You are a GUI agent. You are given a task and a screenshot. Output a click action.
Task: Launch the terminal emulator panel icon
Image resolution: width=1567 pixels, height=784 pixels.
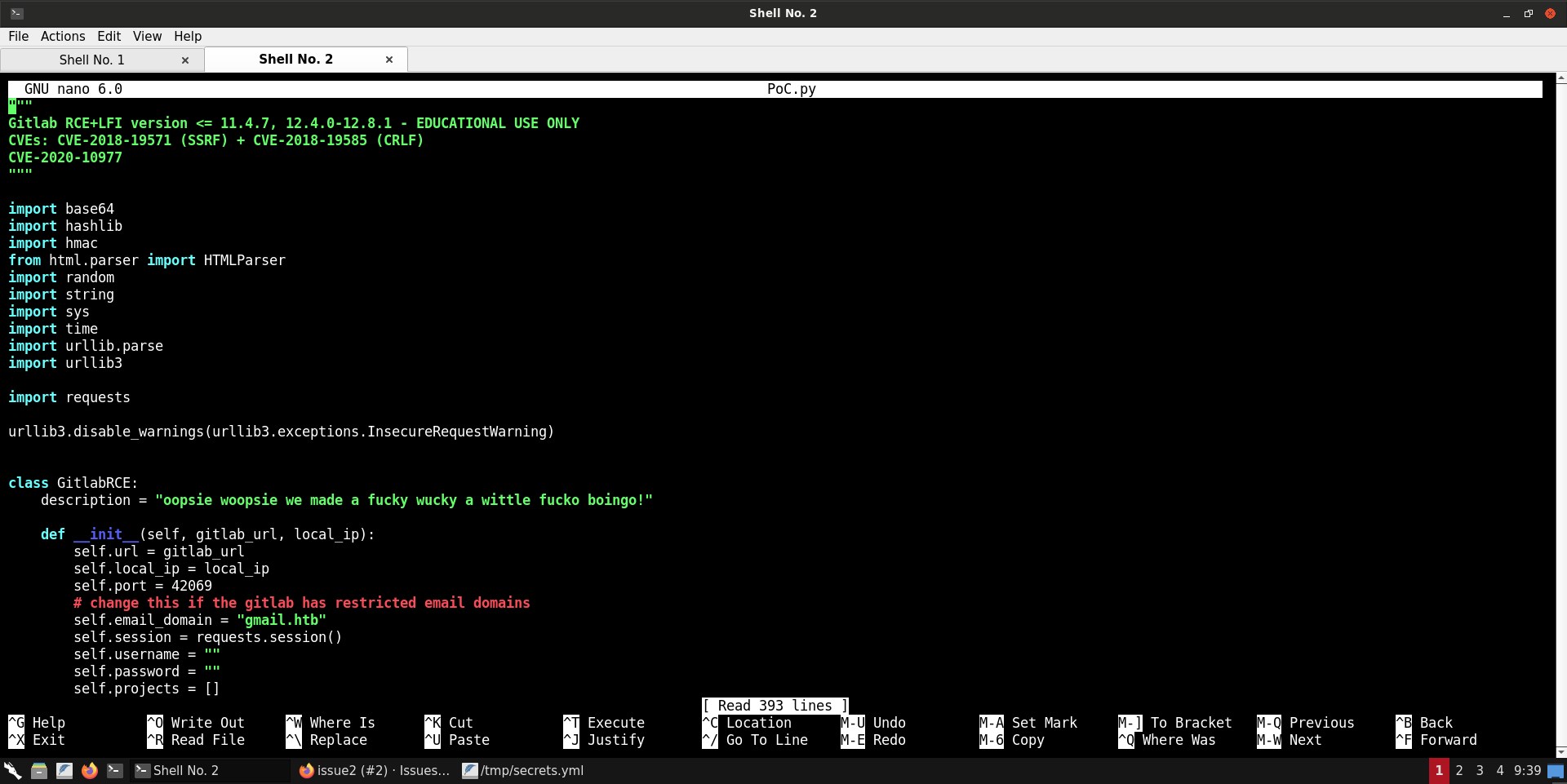tap(115, 770)
